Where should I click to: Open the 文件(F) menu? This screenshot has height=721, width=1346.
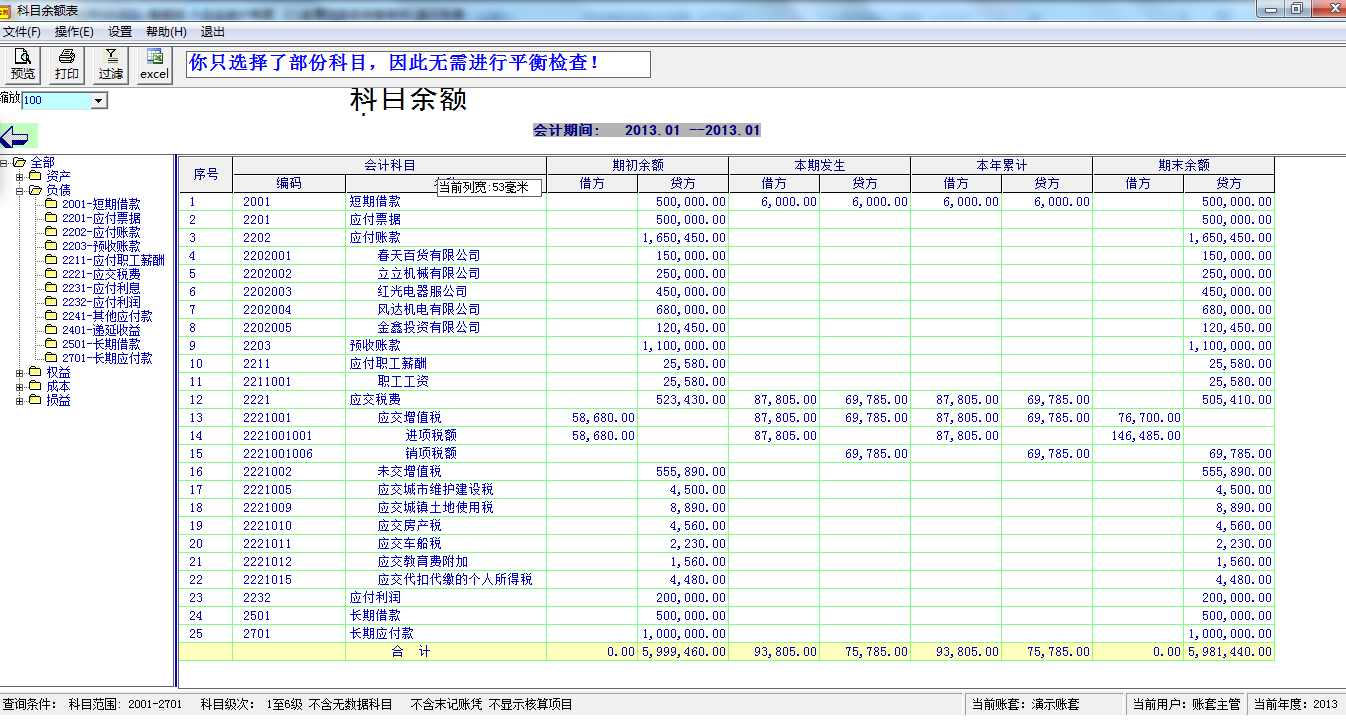(x=22, y=32)
